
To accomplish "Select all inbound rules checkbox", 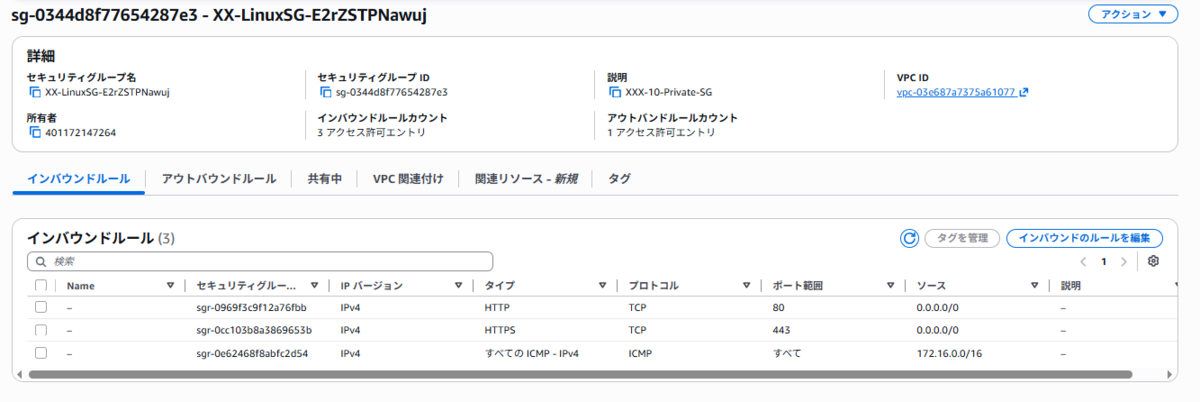I will point(41,285).
